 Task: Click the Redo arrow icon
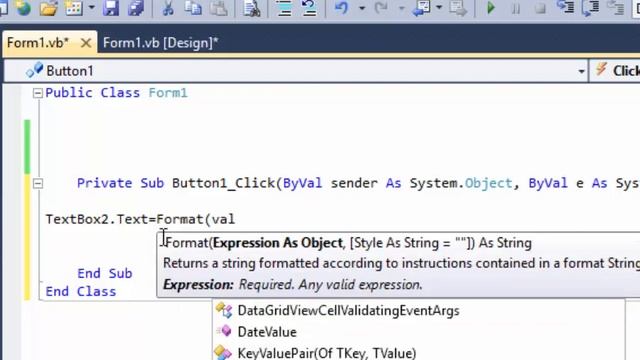pos(381,8)
